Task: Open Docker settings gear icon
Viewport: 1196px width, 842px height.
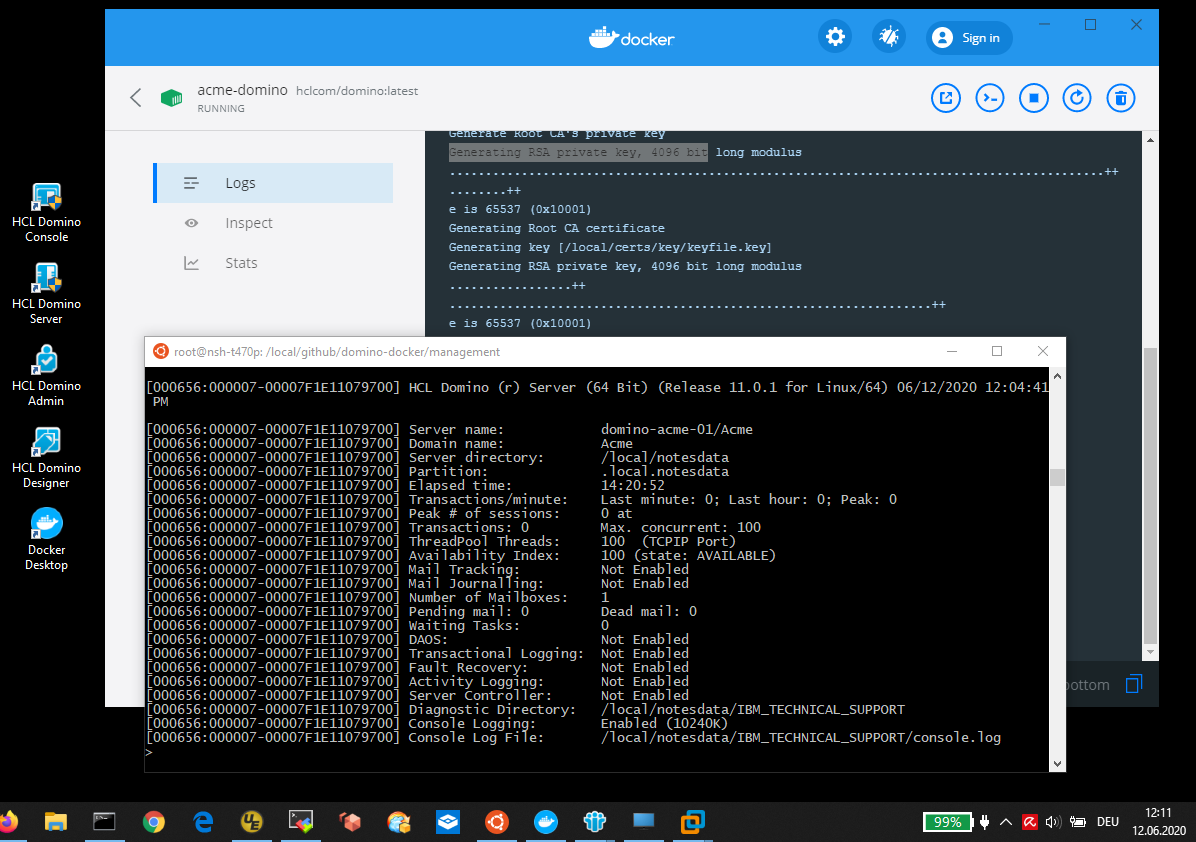Action: [x=835, y=38]
